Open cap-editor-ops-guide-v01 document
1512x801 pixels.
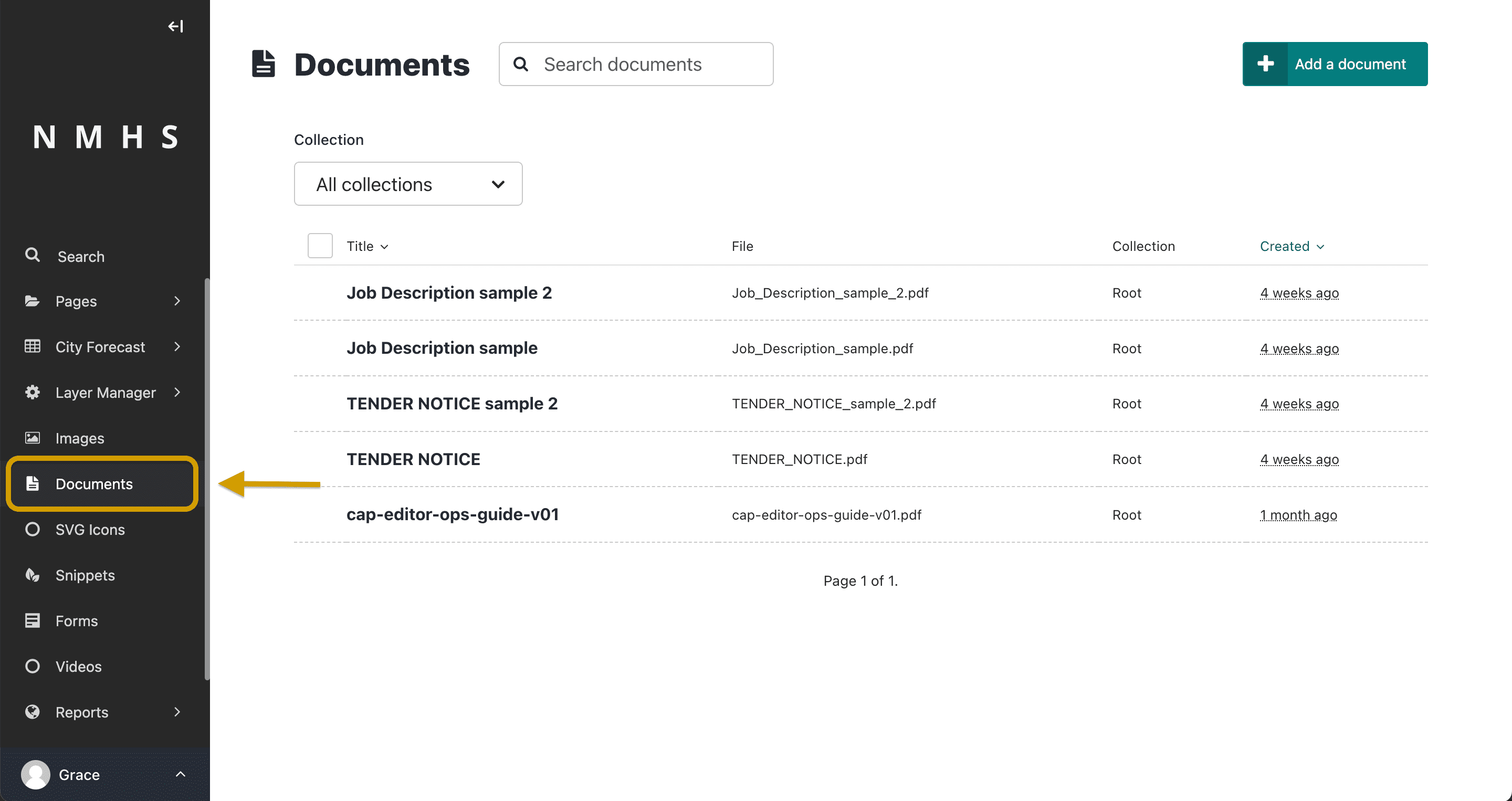[x=453, y=514]
